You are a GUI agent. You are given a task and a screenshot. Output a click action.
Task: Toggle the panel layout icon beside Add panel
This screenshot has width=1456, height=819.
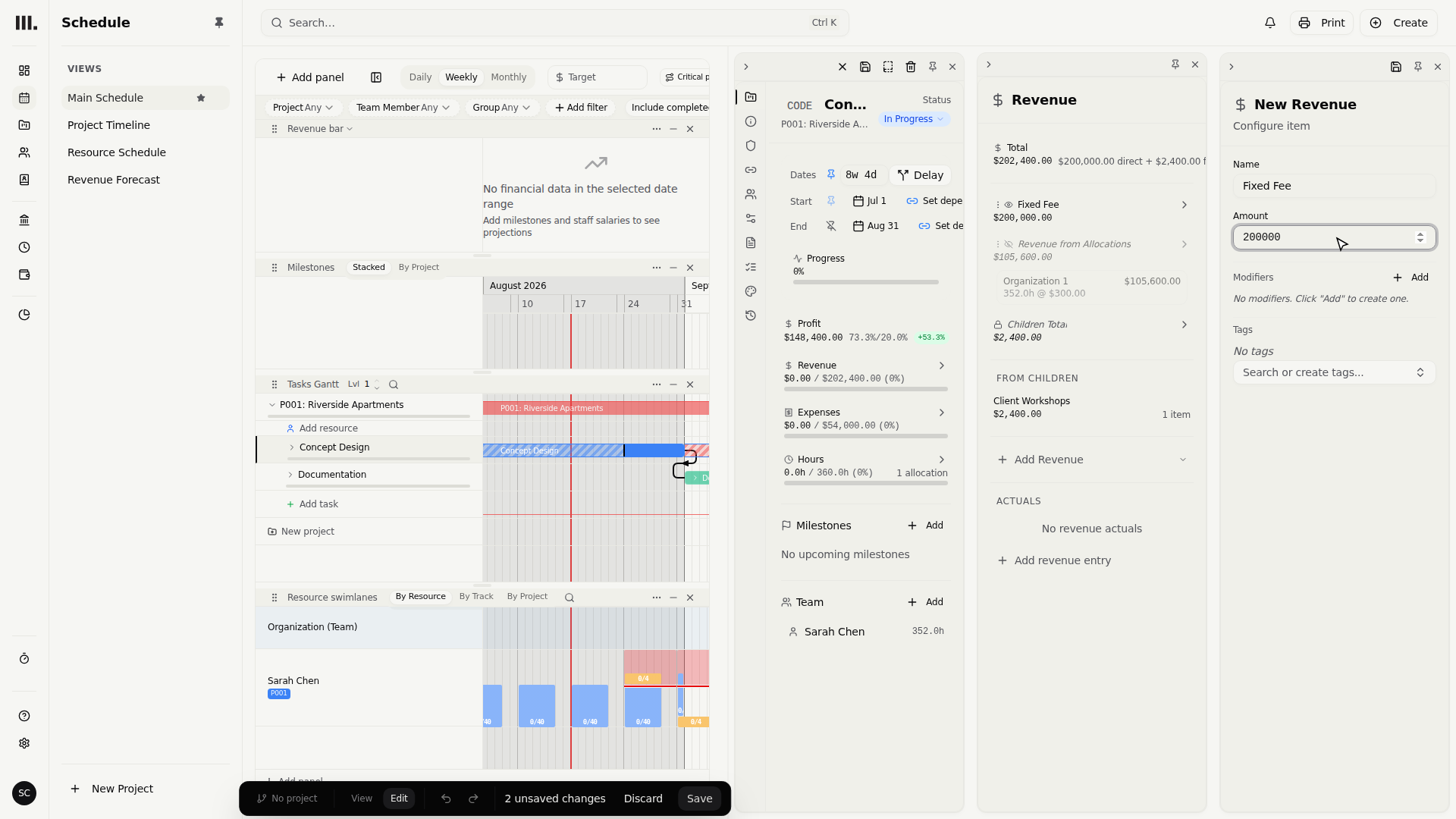click(376, 77)
